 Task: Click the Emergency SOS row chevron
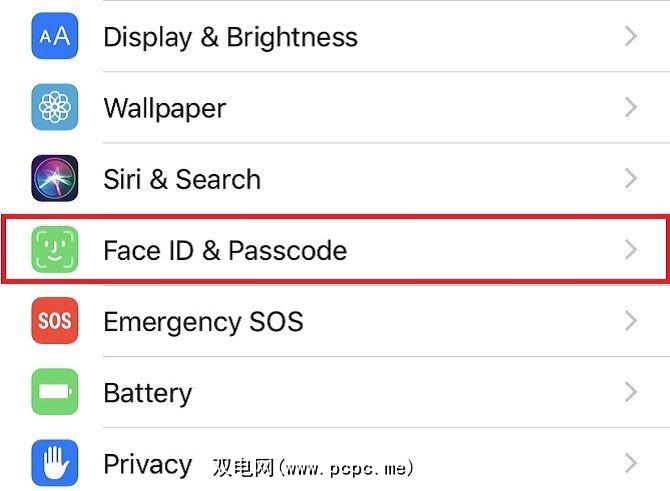click(630, 321)
